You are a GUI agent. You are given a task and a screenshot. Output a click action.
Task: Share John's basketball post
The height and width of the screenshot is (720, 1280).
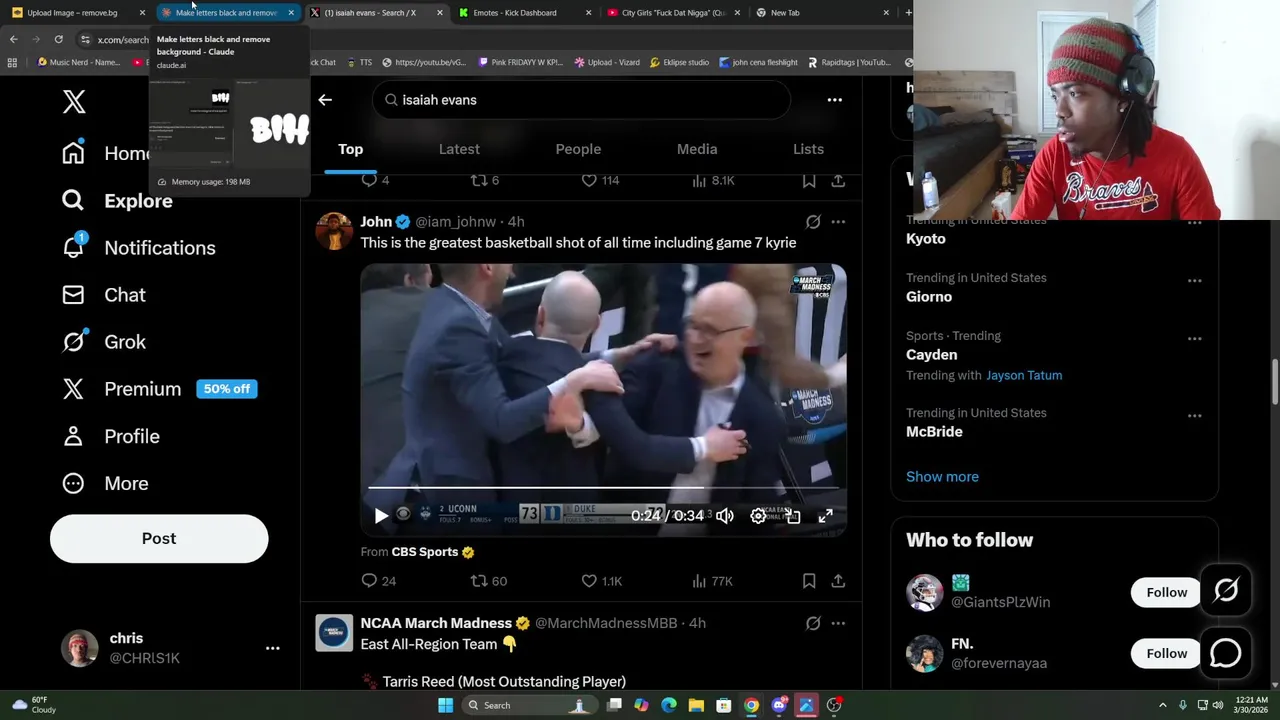pyautogui.click(x=838, y=581)
